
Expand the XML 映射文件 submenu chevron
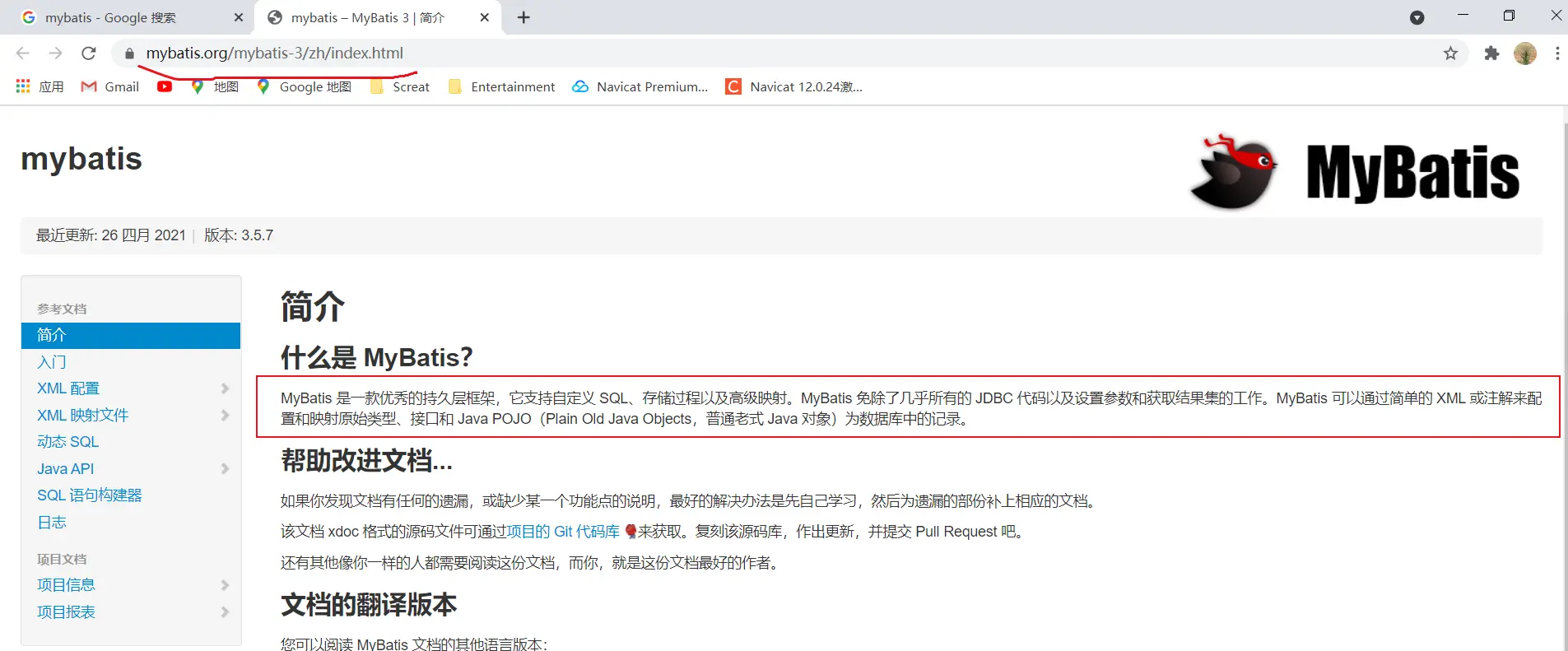pyautogui.click(x=225, y=416)
